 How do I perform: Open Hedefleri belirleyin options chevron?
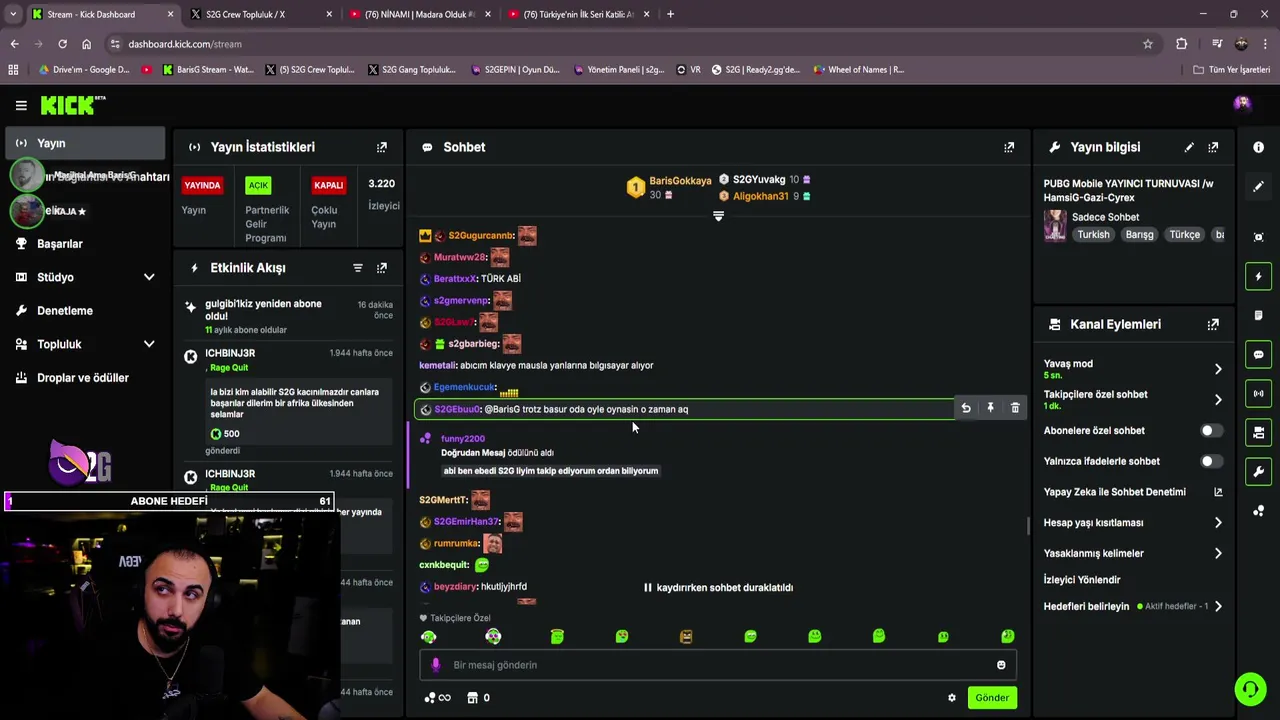tap(1218, 606)
